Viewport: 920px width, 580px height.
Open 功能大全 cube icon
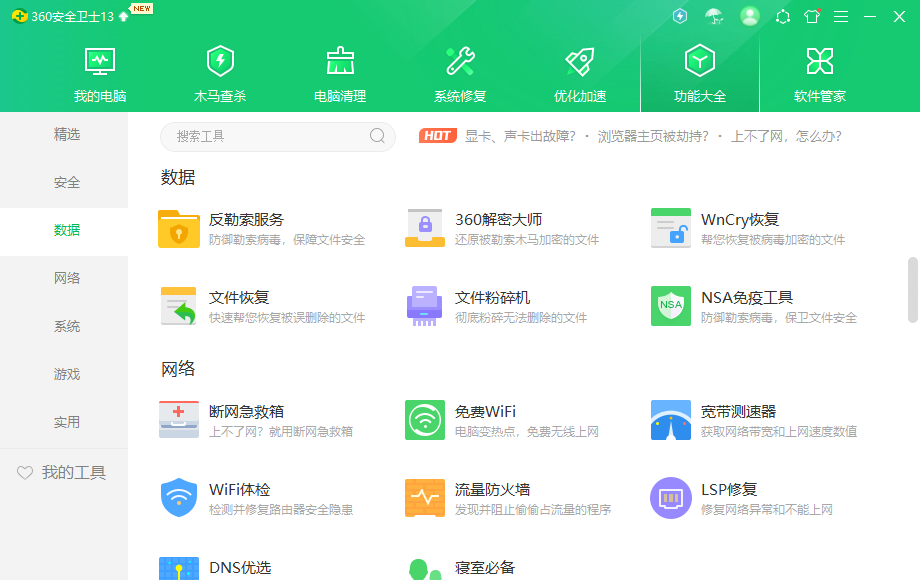coord(699,60)
